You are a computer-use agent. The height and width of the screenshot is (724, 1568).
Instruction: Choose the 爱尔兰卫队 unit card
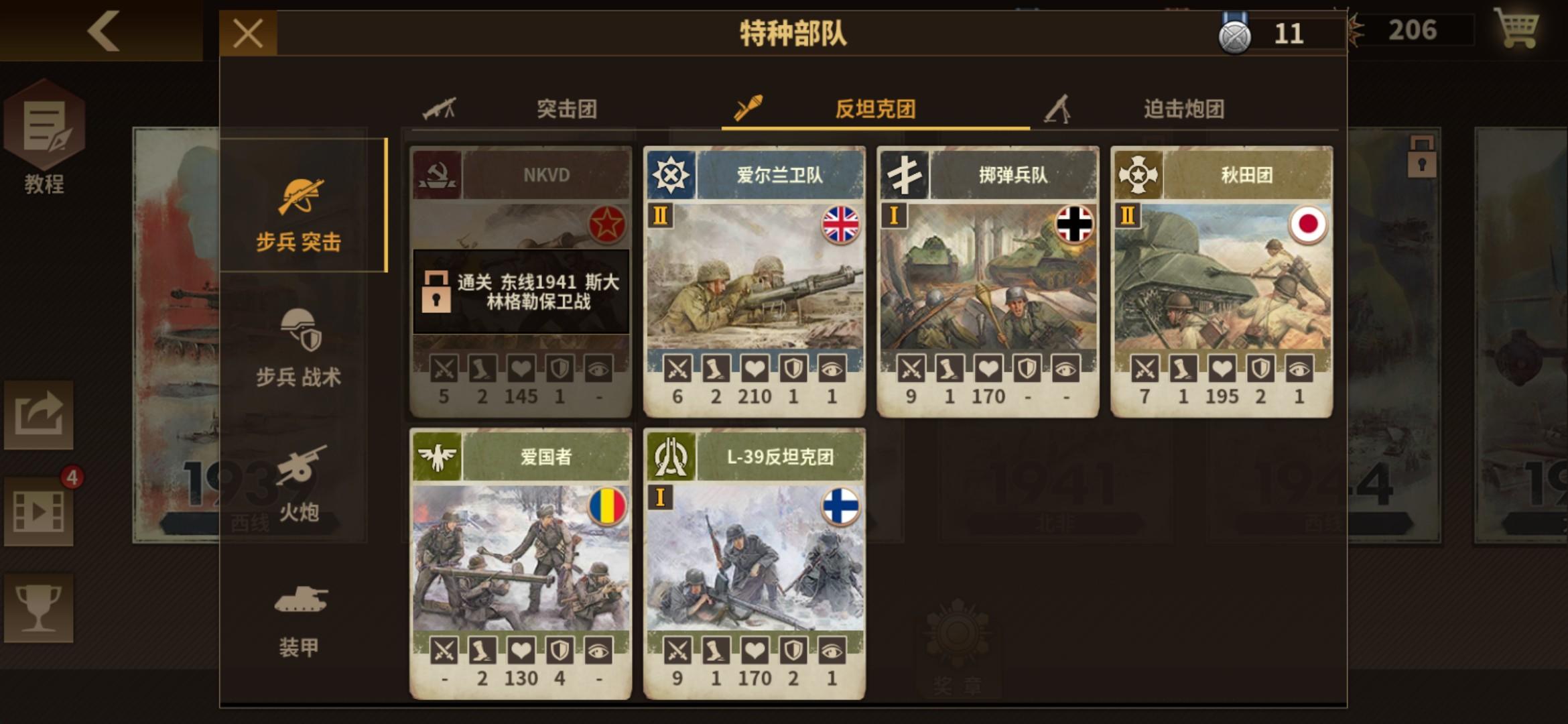tap(755, 282)
